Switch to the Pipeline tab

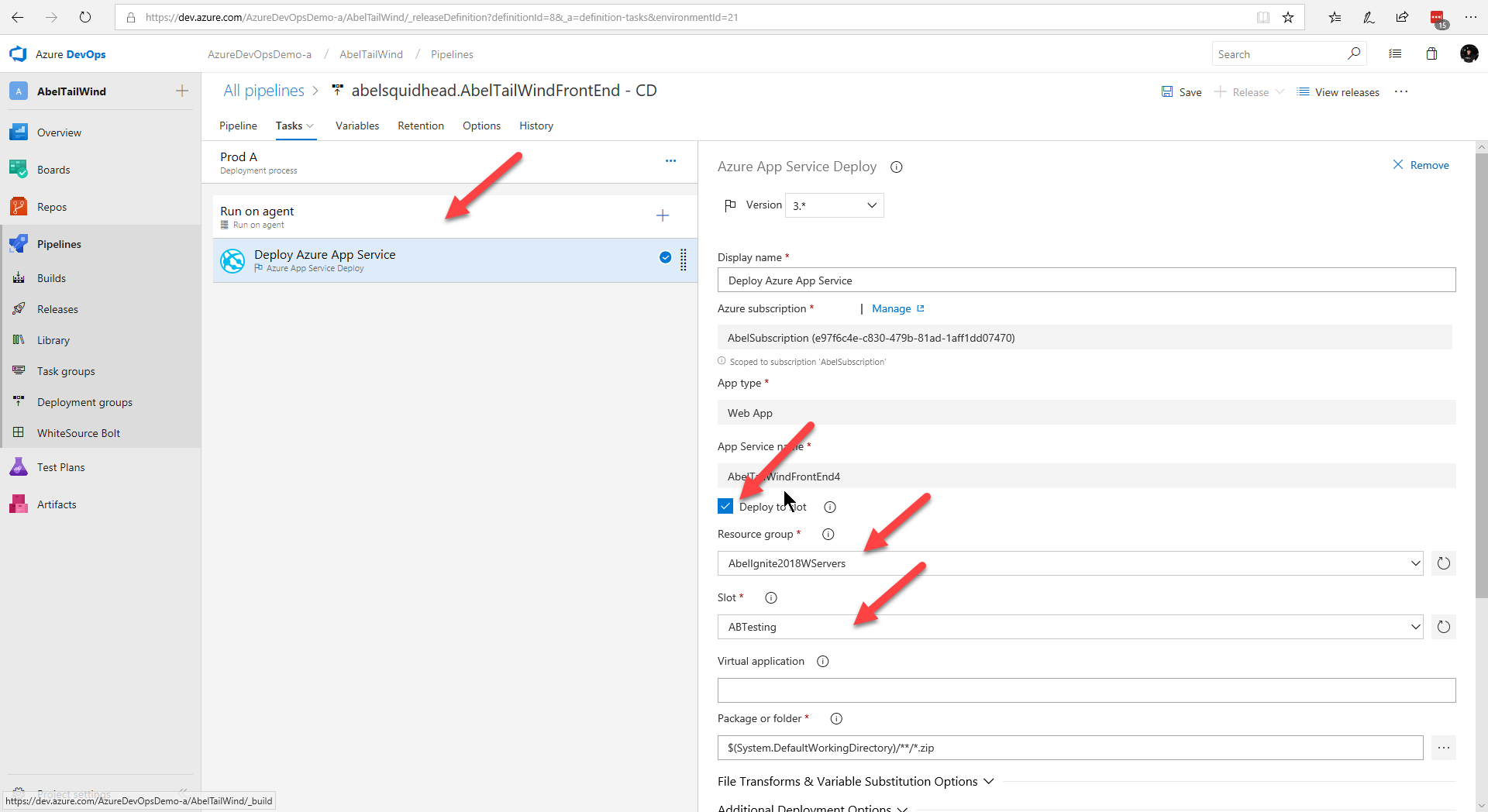(238, 126)
